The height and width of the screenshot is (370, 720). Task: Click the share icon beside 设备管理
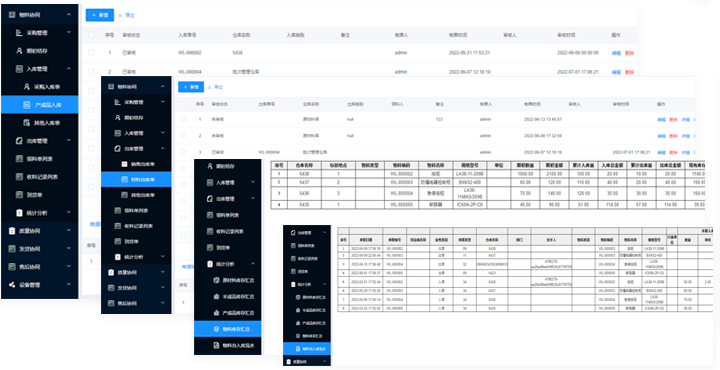click(x=12, y=285)
